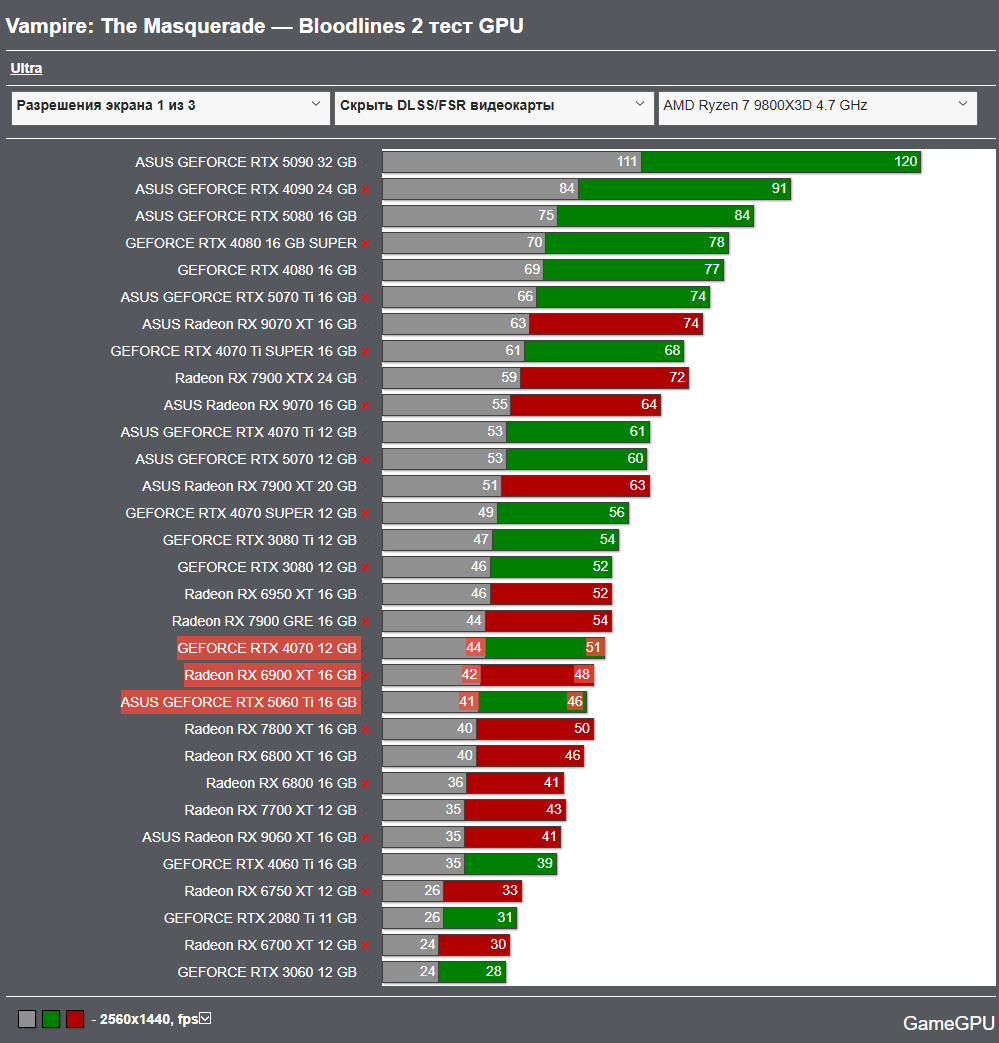The image size is (999, 1043).
Task: Click the x beside GEFORCE RTX 3080 12 GB
Action: (366, 568)
